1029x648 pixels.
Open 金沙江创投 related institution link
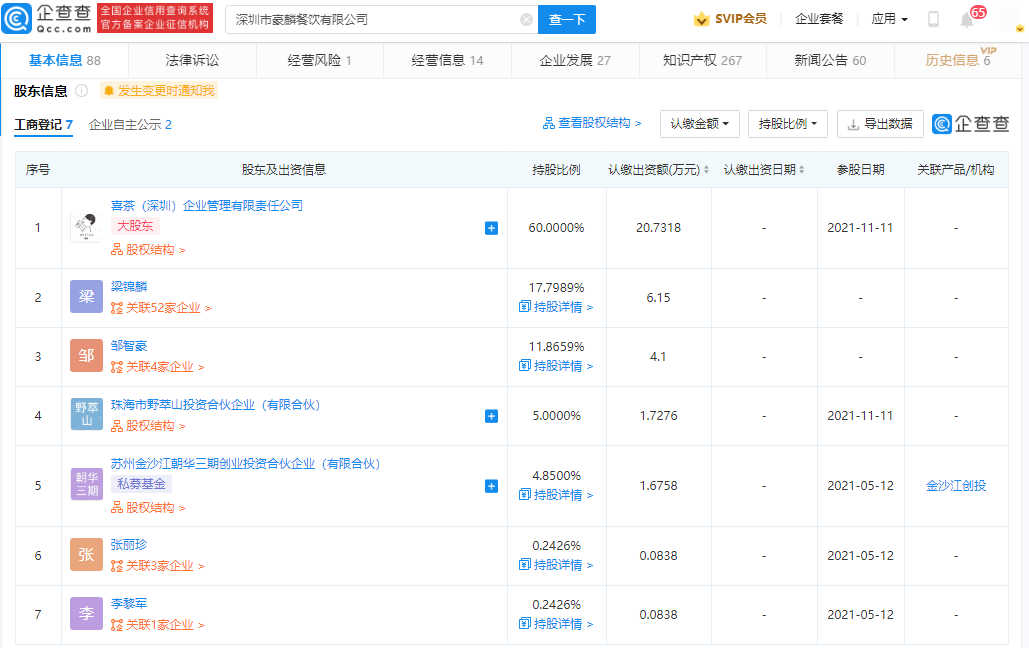956,485
